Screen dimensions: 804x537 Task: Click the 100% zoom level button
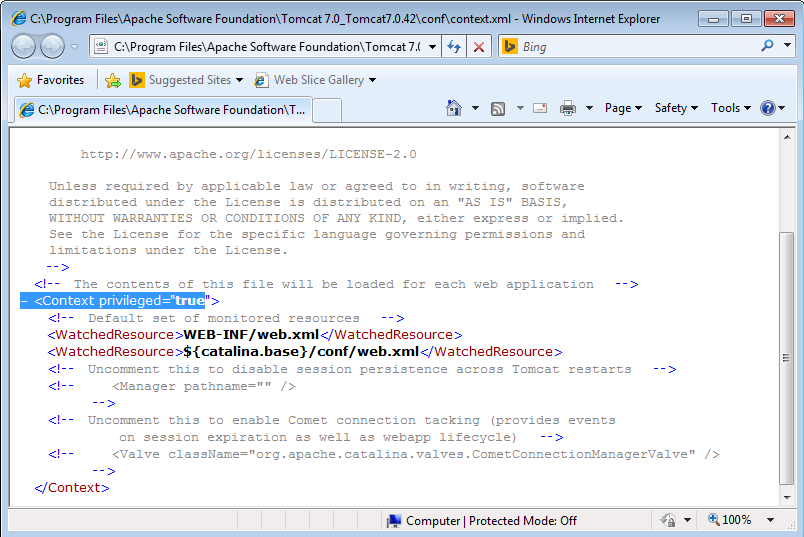click(729, 520)
